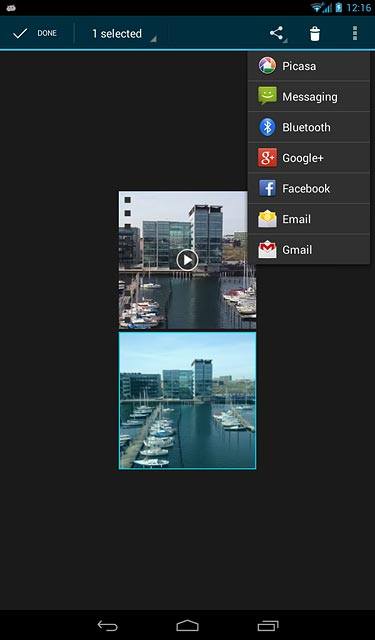Select the video thumbnail with buildings

[187, 260]
